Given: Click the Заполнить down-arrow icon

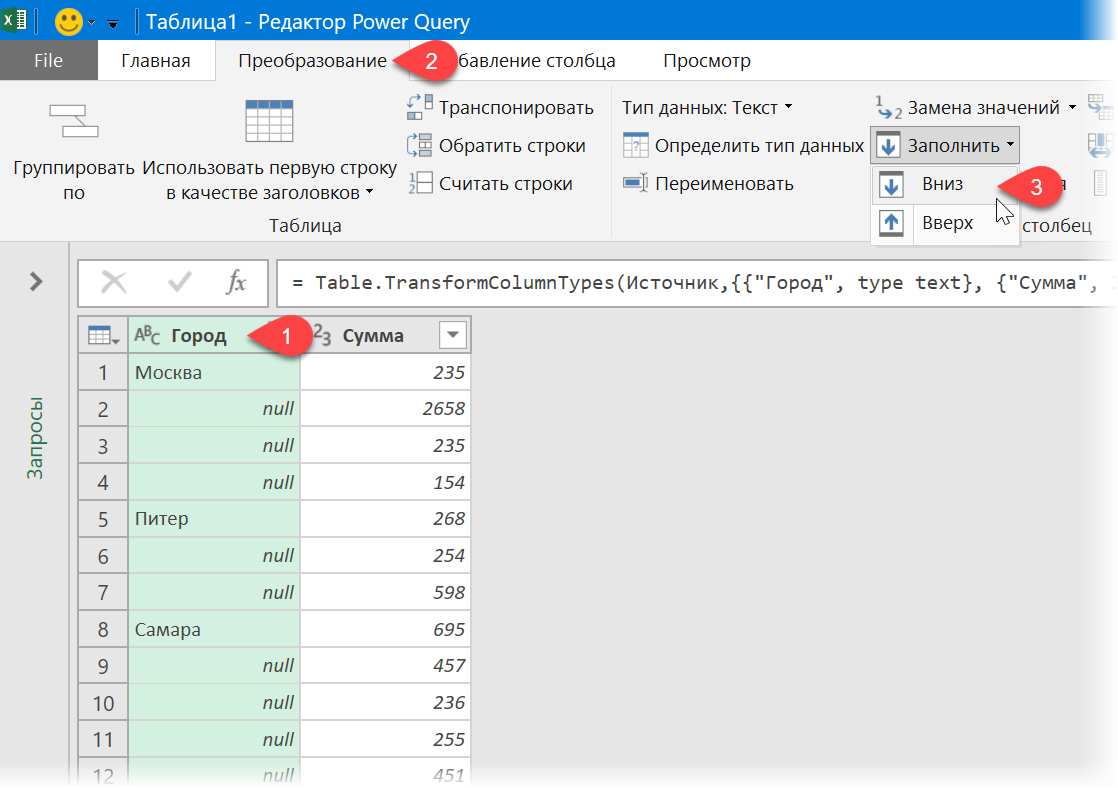Looking at the screenshot, I should [888, 145].
